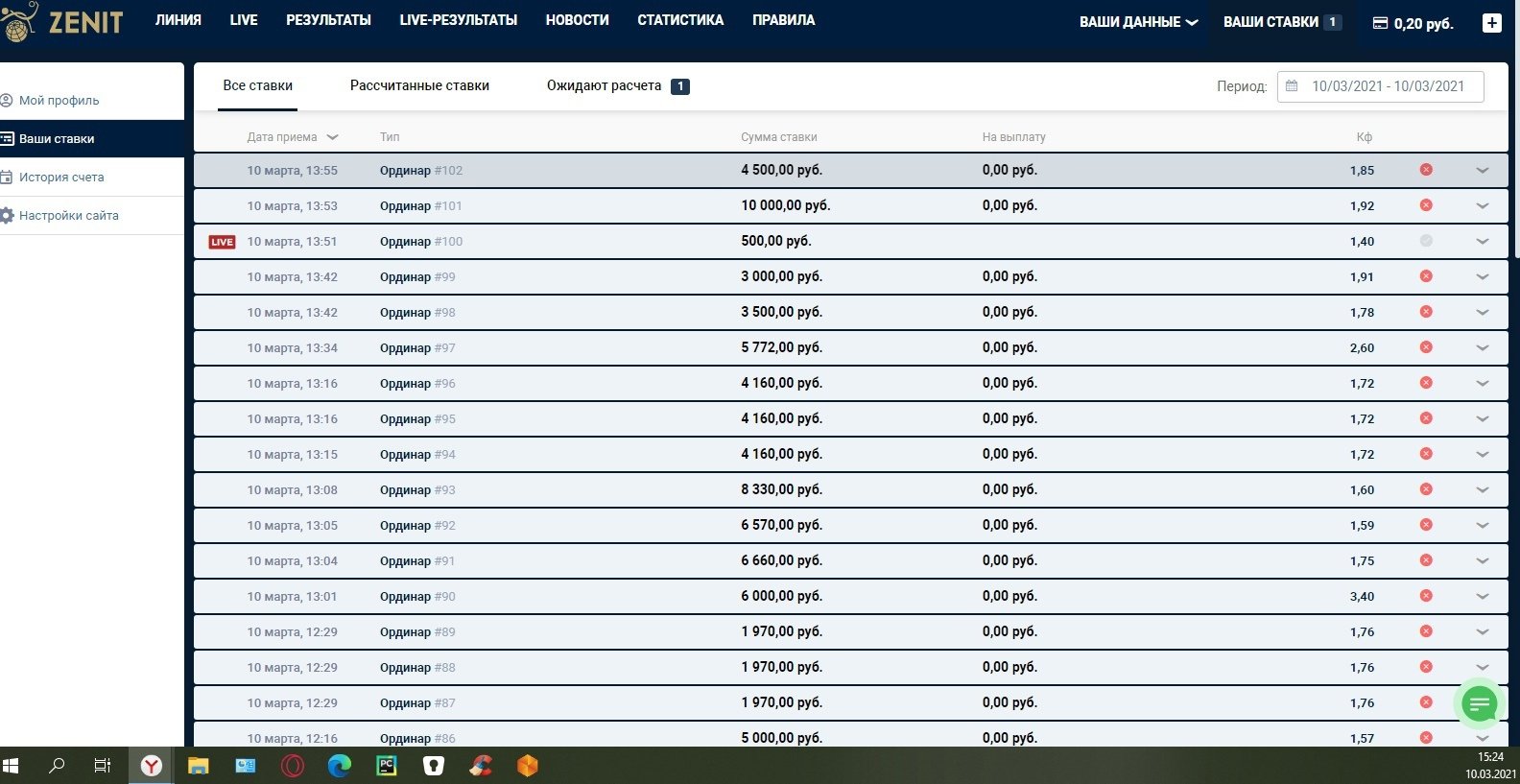Screen dimensions: 1520x784
Task: Go to История счета in sidebar
Action: click(x=61, y=177)
